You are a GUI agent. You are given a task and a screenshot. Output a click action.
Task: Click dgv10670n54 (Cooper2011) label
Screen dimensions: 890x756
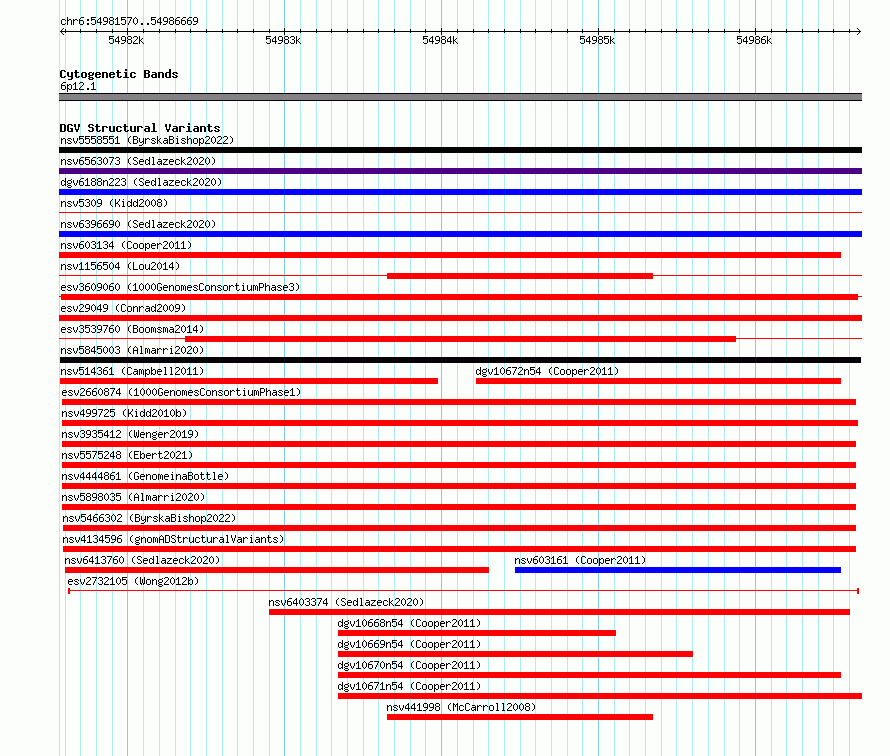point(409,665)
